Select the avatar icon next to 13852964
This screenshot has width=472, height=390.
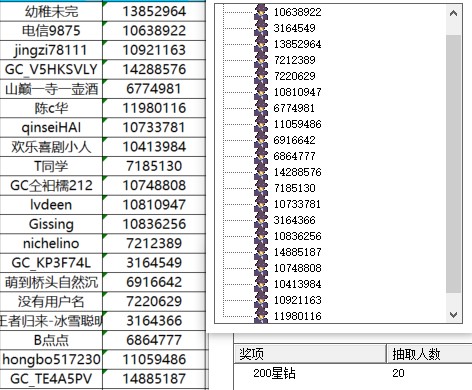261,44
